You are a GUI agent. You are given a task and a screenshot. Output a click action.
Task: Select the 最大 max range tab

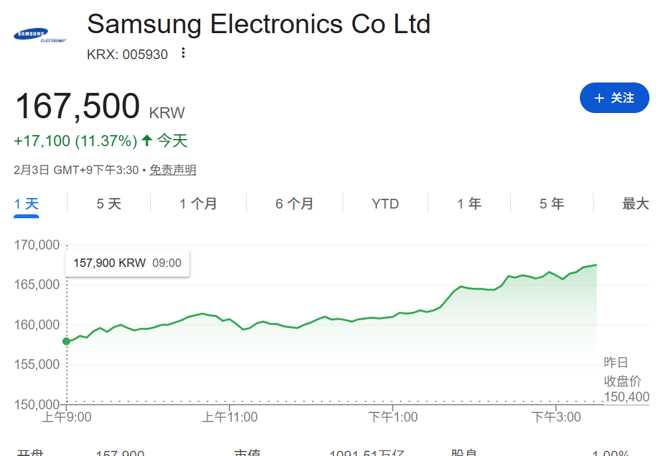pyautogui.click(x=635, y=204)
